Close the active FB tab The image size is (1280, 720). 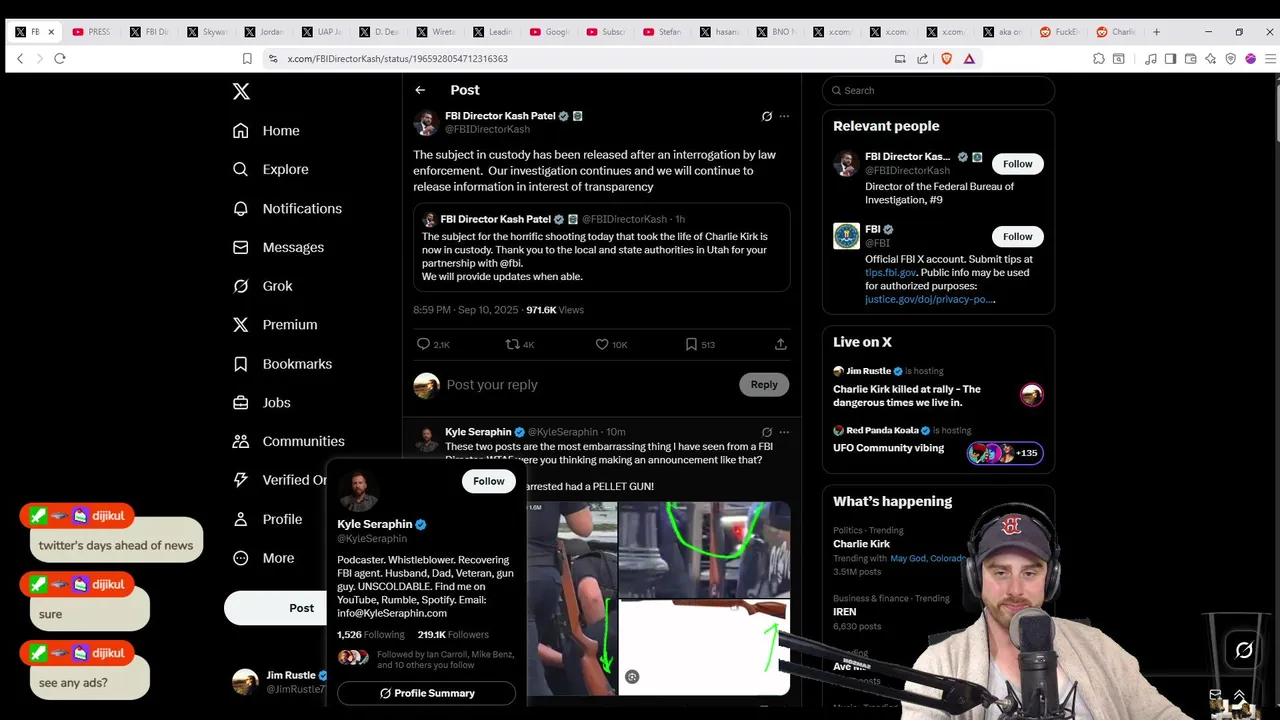tap(51, 32)
